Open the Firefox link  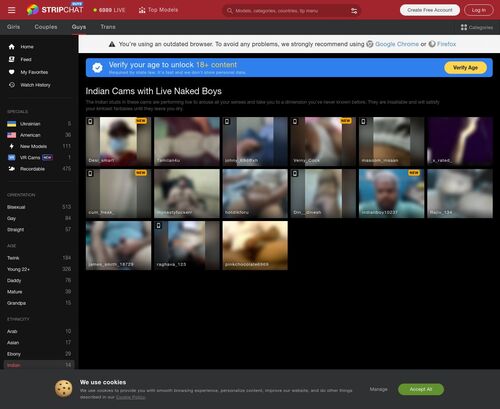coord(446,44)
